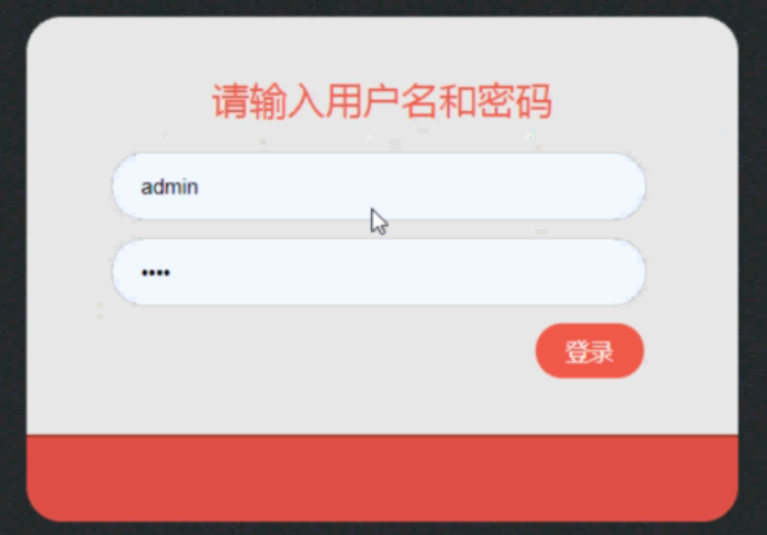The width and height of the screenshot is (767, 535).
Task: Click the 录 character on the login button
Action: point(602,351)
